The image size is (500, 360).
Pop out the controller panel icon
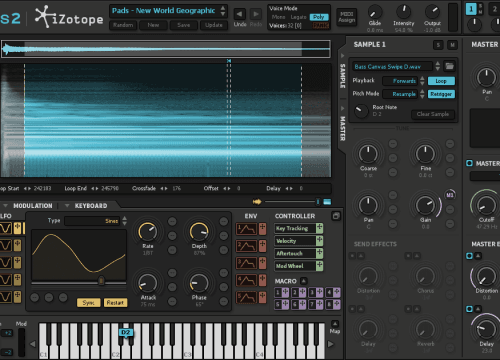pos(336,216)
